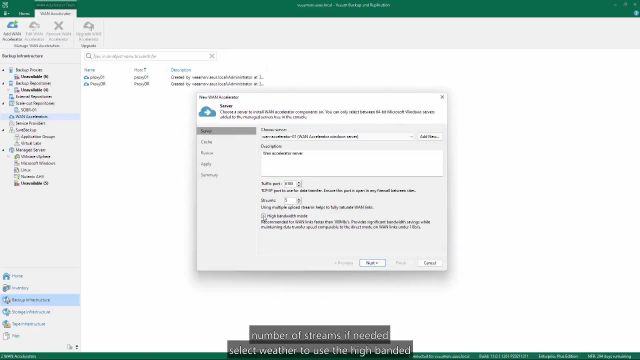Sort list by Host column header

pyautogui.click(x=140, y=70)
